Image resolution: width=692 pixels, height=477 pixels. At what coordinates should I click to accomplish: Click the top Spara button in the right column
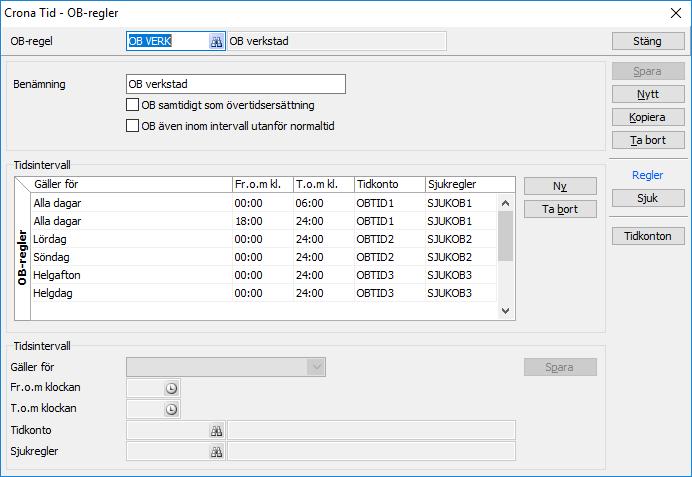click(648, 71)
